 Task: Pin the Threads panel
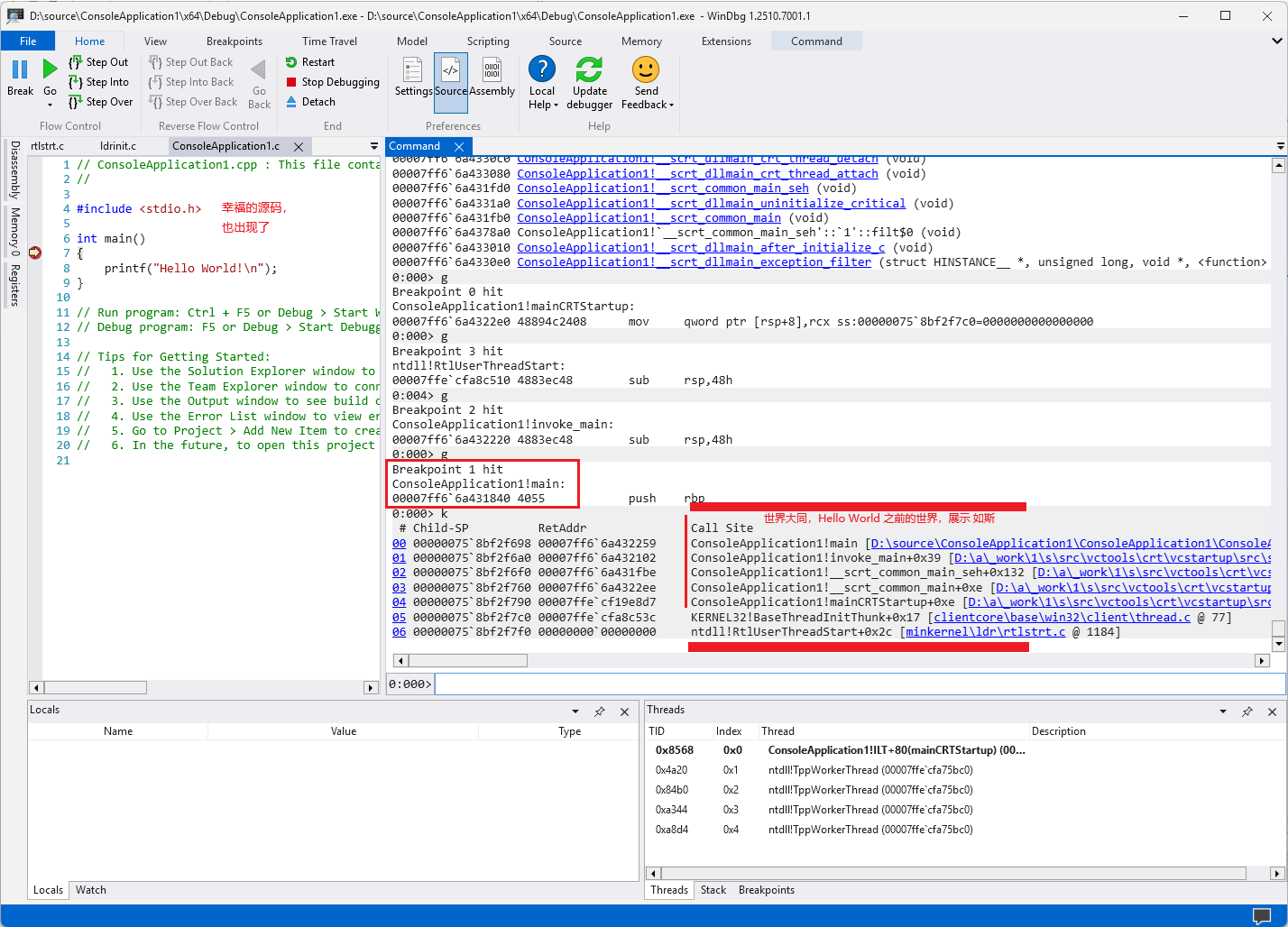pyautogui.click(x=1247, y=711)
